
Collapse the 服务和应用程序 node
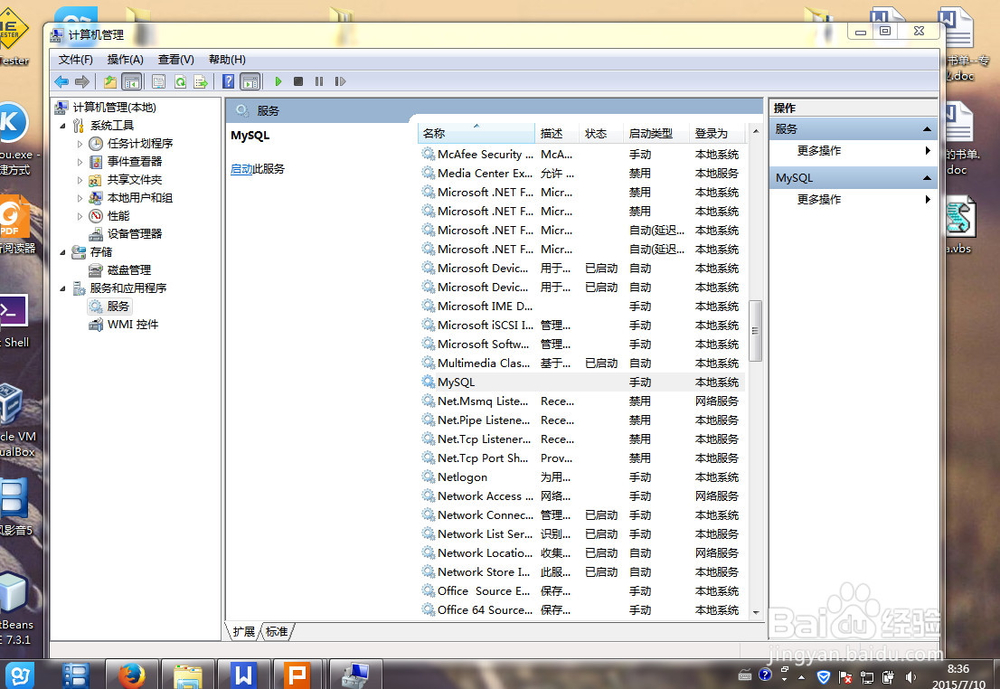pos(62,288)
